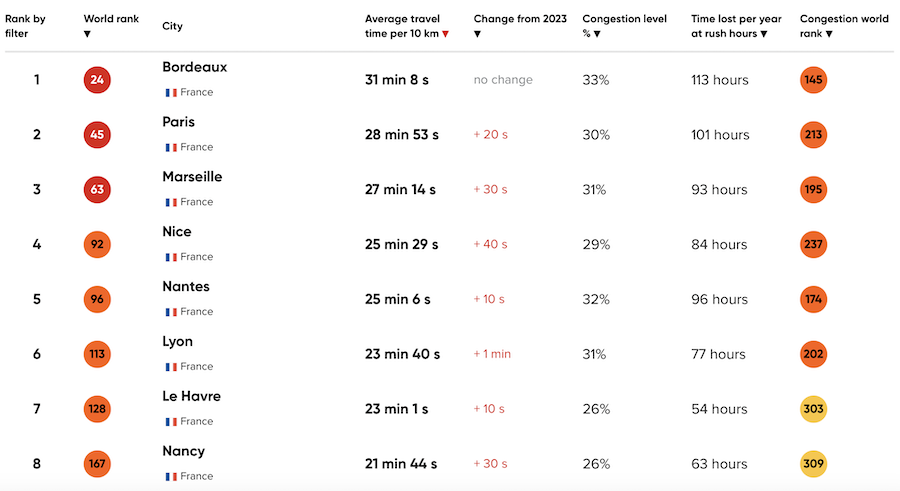Image resolution: width=900 pixels, height=491 pixels.
Task: Click the Rank by filter header
Action: [25, 26]
